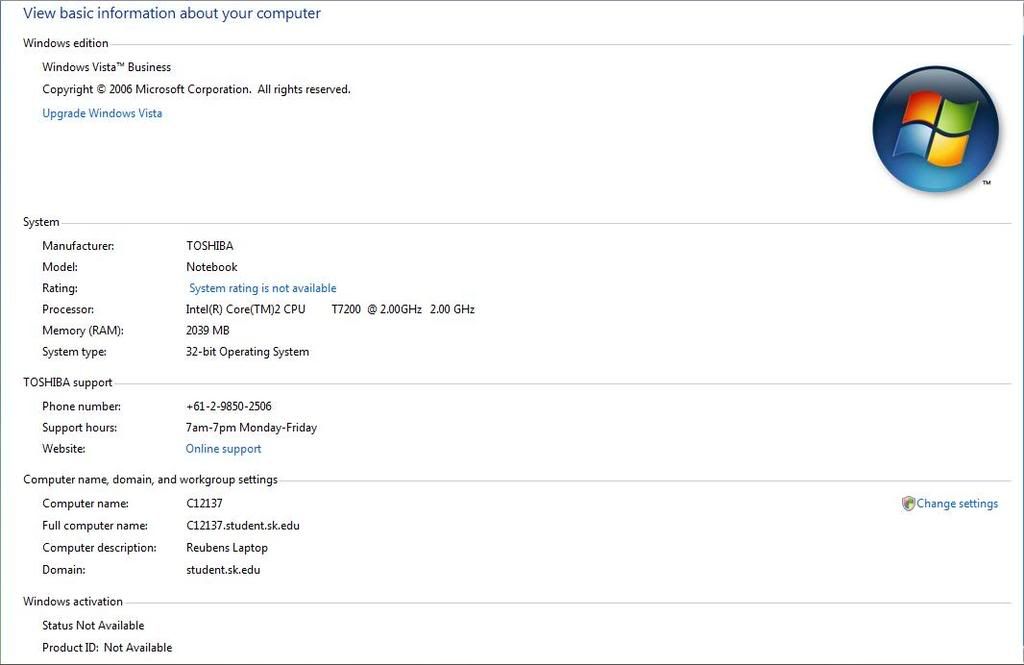Click the Windows edition section heading

point(65,43)
